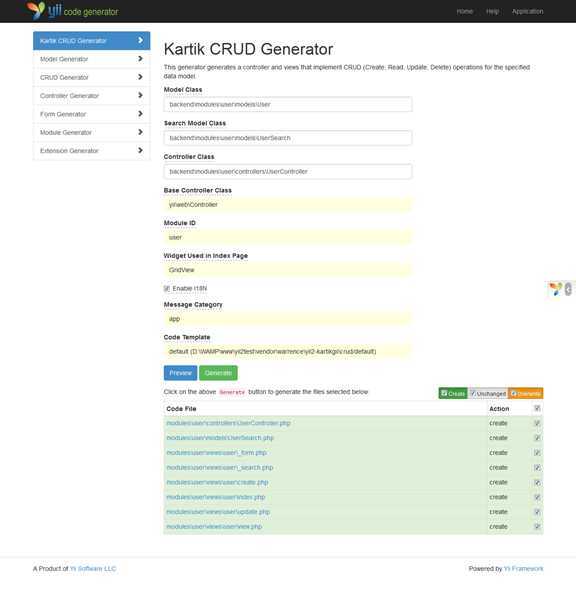Open UserController.php code file link

[x=228, y=423]
